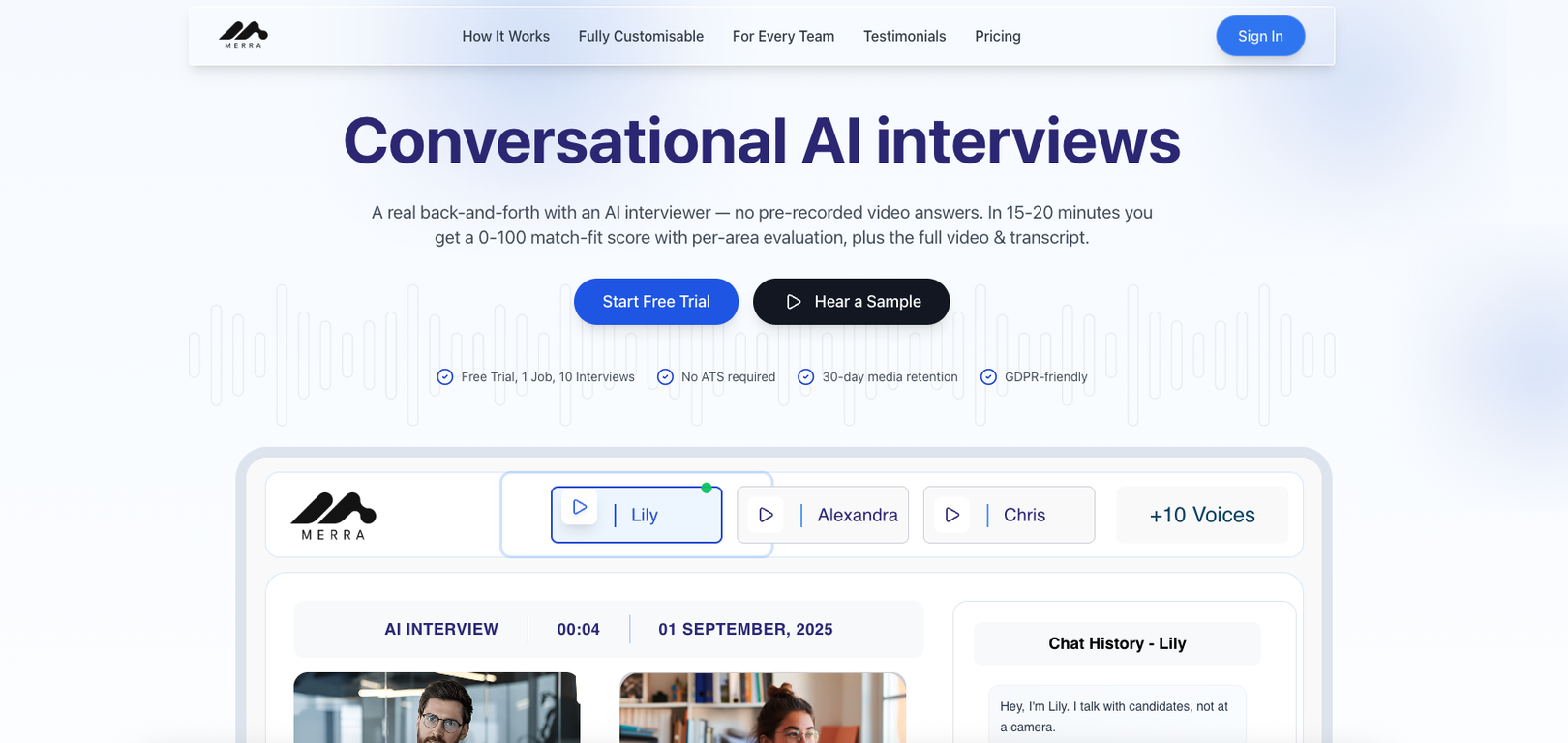The width and height of the screenshot is (1568, 743).
Task: Play Alexandra voice sample icon
Action: click(x=766, y=515)
